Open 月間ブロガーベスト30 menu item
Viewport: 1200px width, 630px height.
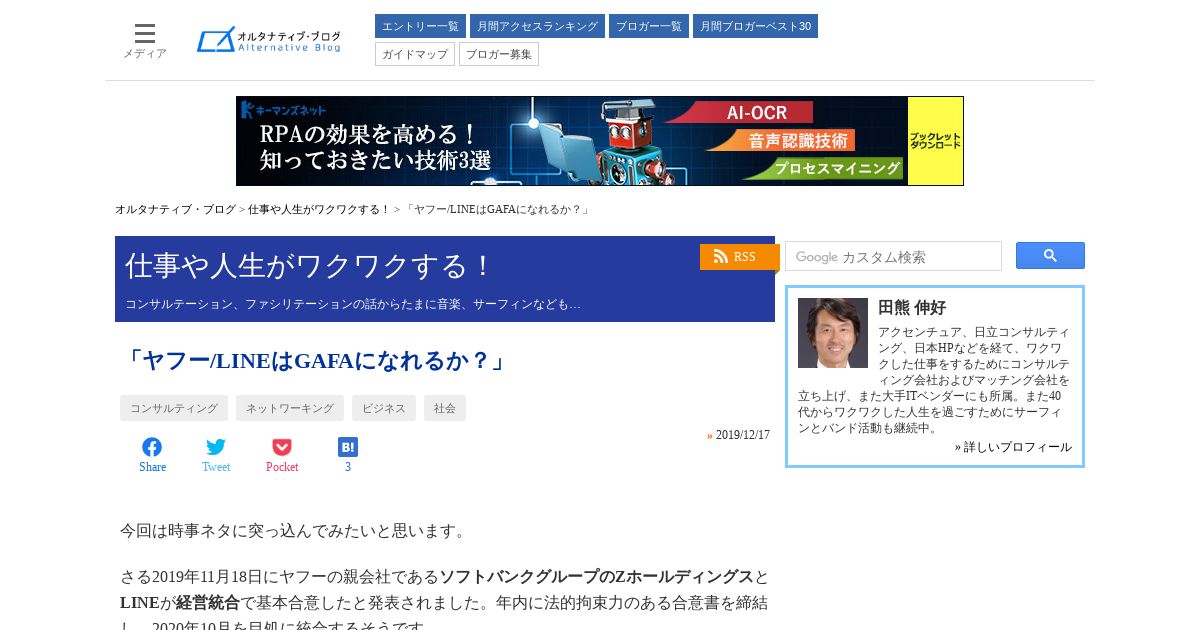pyautogui.click(x=755, y=26)
